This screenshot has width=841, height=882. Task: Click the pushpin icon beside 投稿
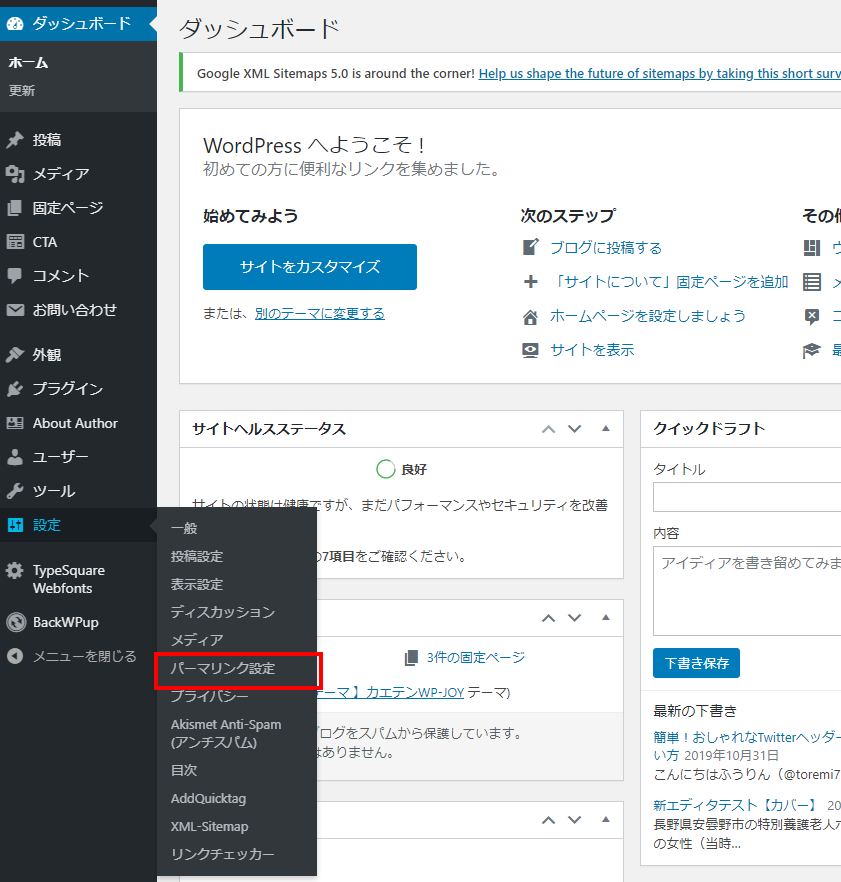coord(15,140)
